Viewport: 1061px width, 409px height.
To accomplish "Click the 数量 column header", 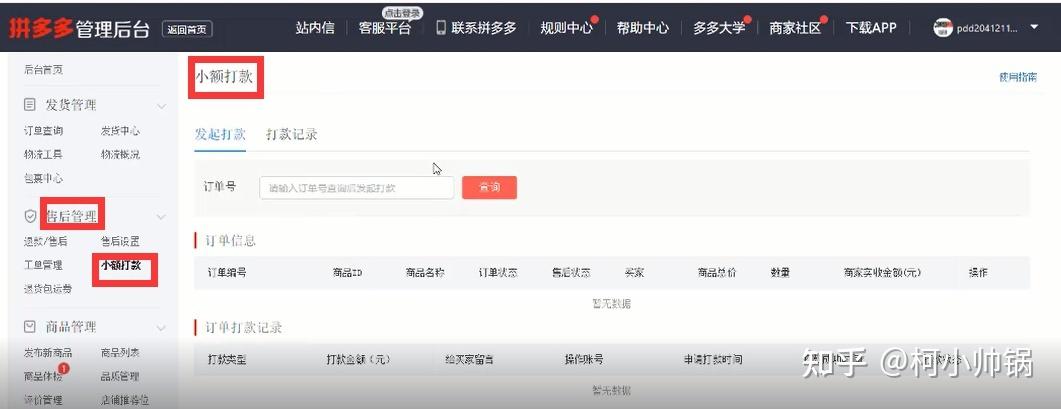I will click(x=780, y=273).
